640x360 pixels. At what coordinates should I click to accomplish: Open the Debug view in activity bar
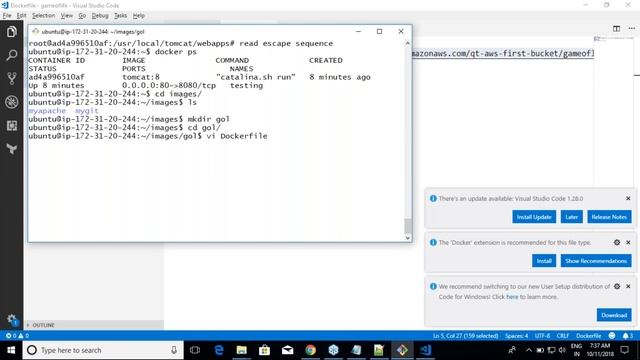pos(11,102)
